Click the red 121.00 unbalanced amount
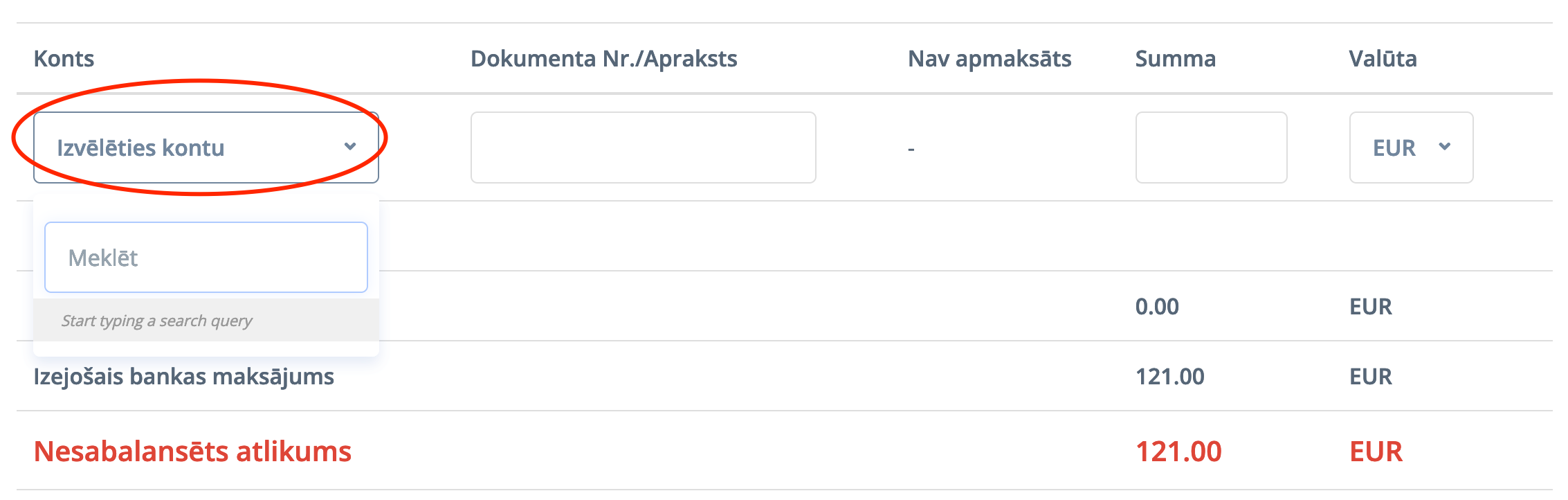1568x500 pixels. click(x=1178, y=452)
